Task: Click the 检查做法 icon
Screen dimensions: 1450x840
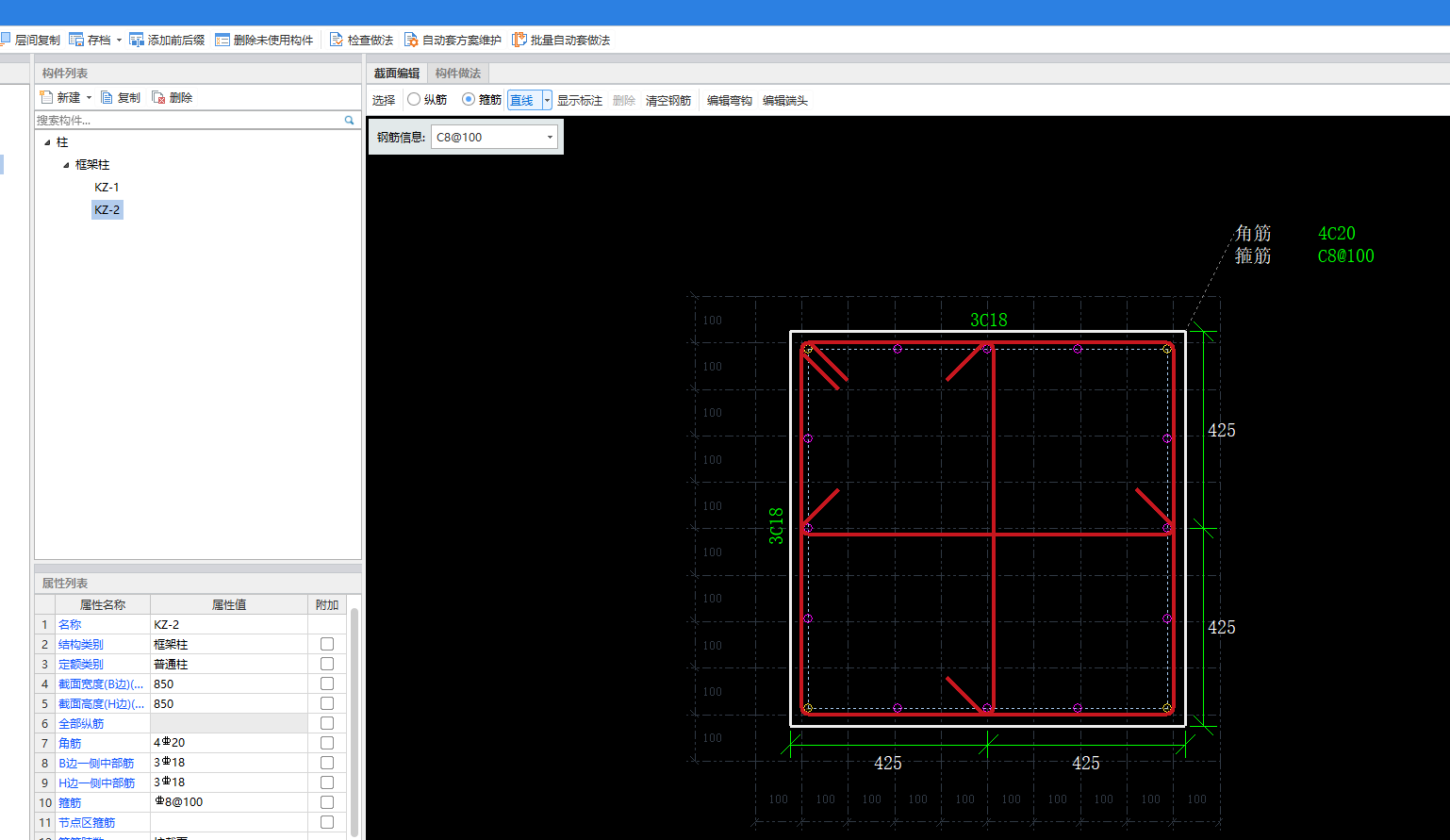Action: pos(337,40)
